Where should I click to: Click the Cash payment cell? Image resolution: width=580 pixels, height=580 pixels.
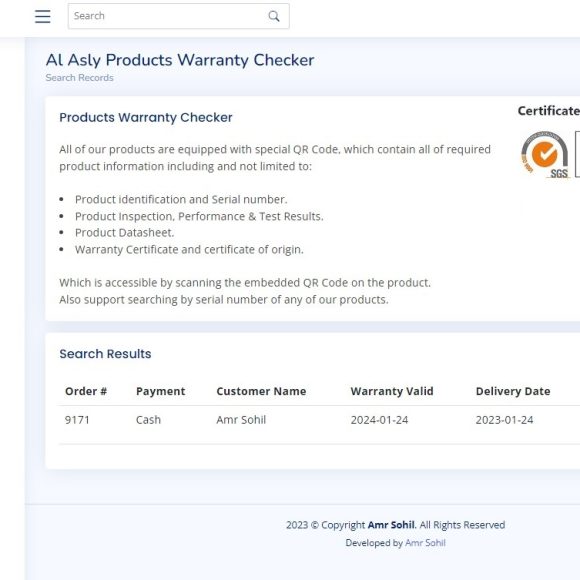click(148, 420)
